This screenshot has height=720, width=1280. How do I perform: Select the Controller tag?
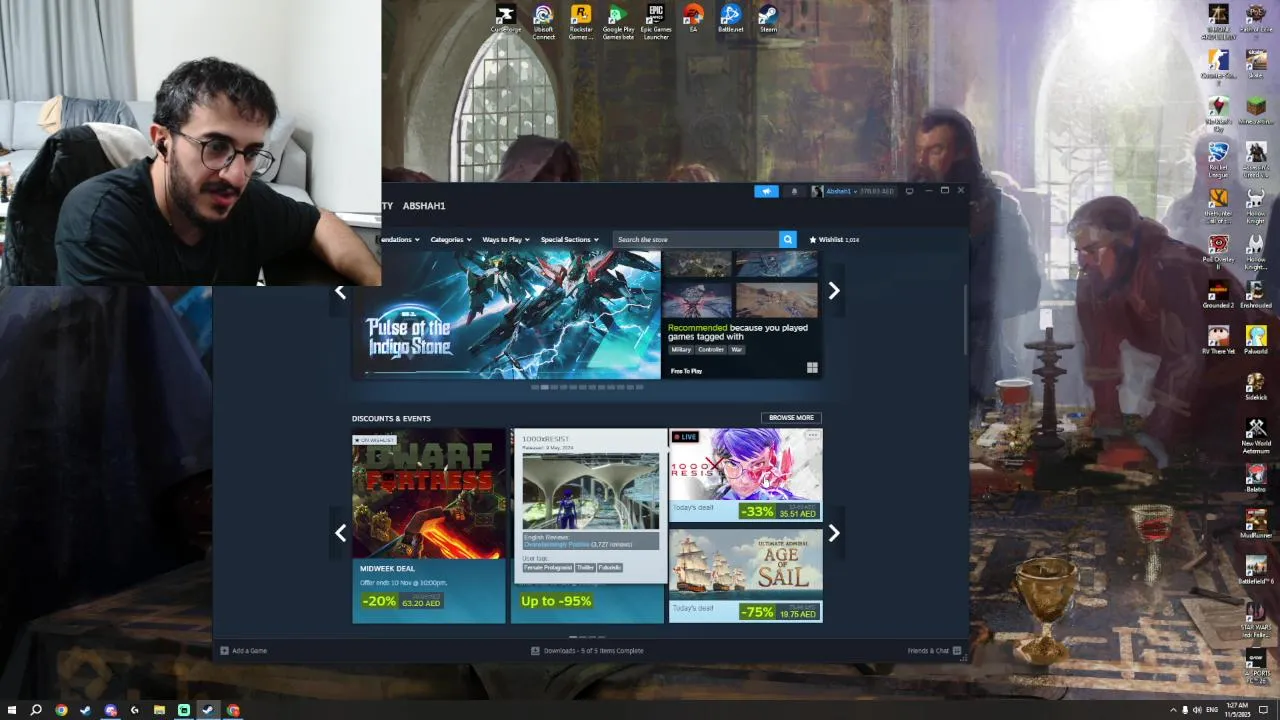pyautogui.click(x=710, y=350)
